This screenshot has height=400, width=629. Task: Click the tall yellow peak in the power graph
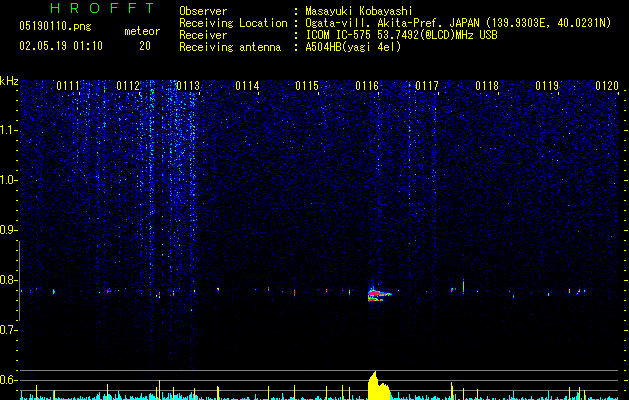[x=378, y=385]
